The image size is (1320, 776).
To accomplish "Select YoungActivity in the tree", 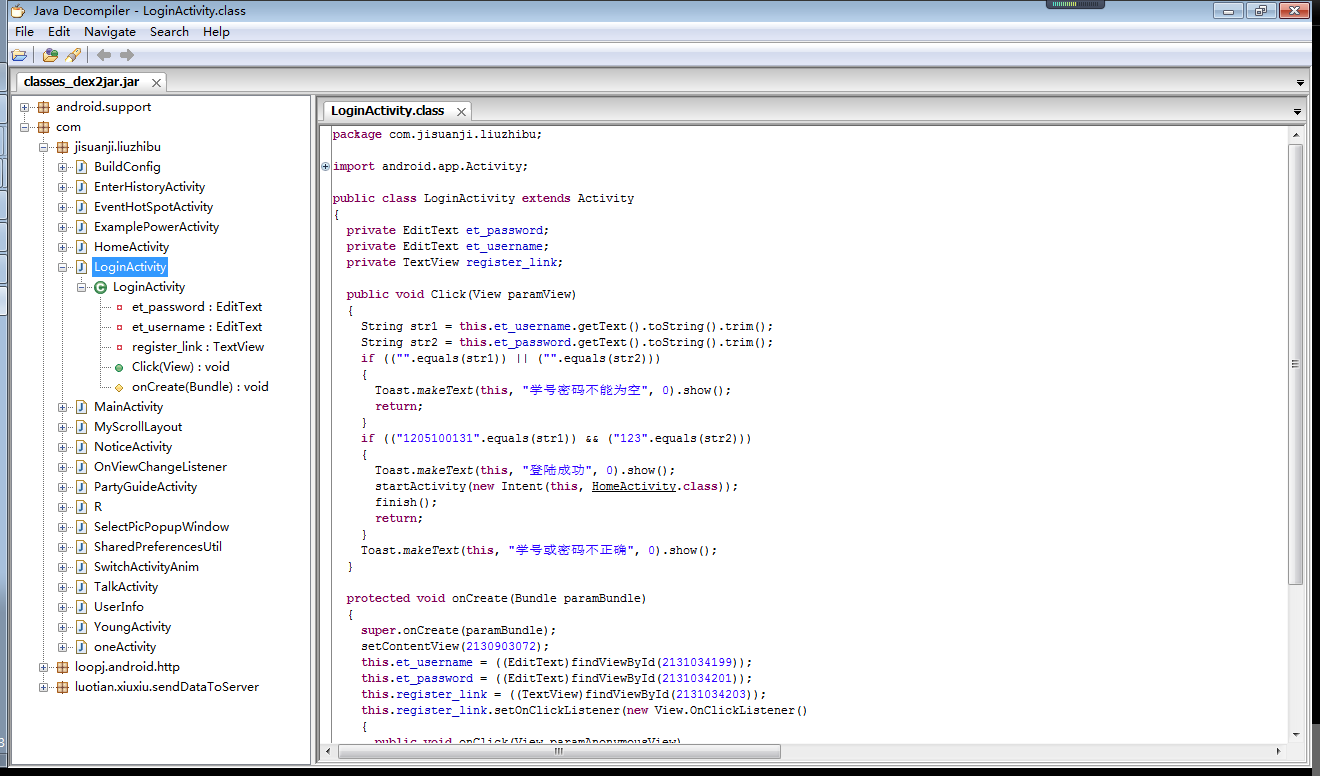I will (132, 627).
